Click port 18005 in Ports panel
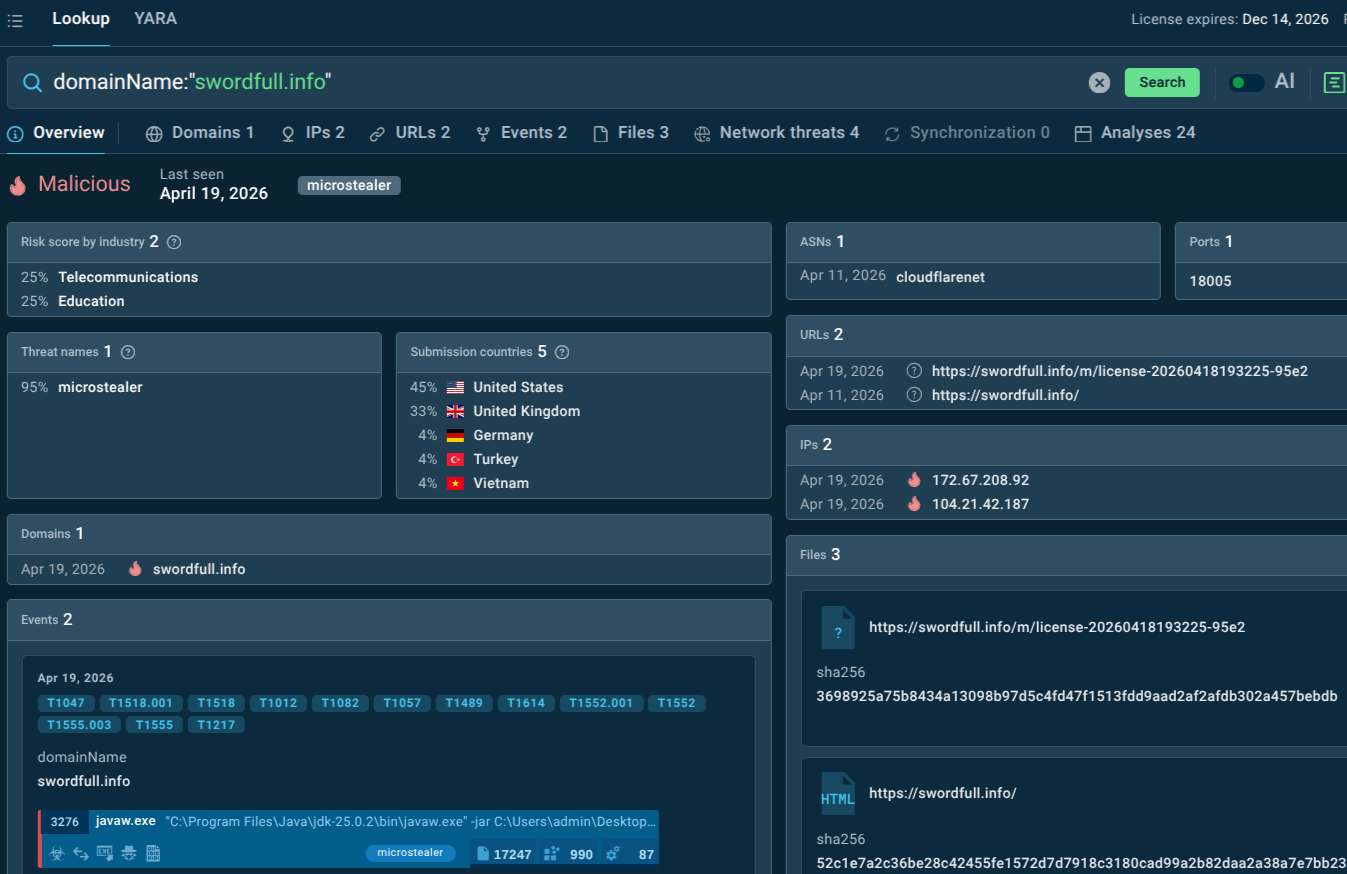Screen dimensions: 1347x874 (1210, 281)
